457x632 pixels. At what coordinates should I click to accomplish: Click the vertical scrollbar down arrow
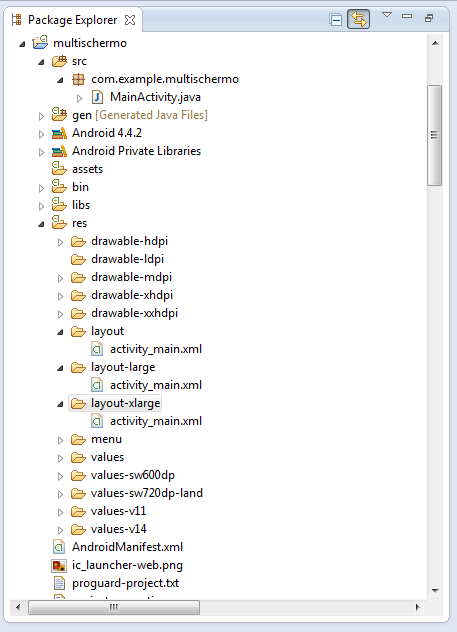click(x=435, y=591)
